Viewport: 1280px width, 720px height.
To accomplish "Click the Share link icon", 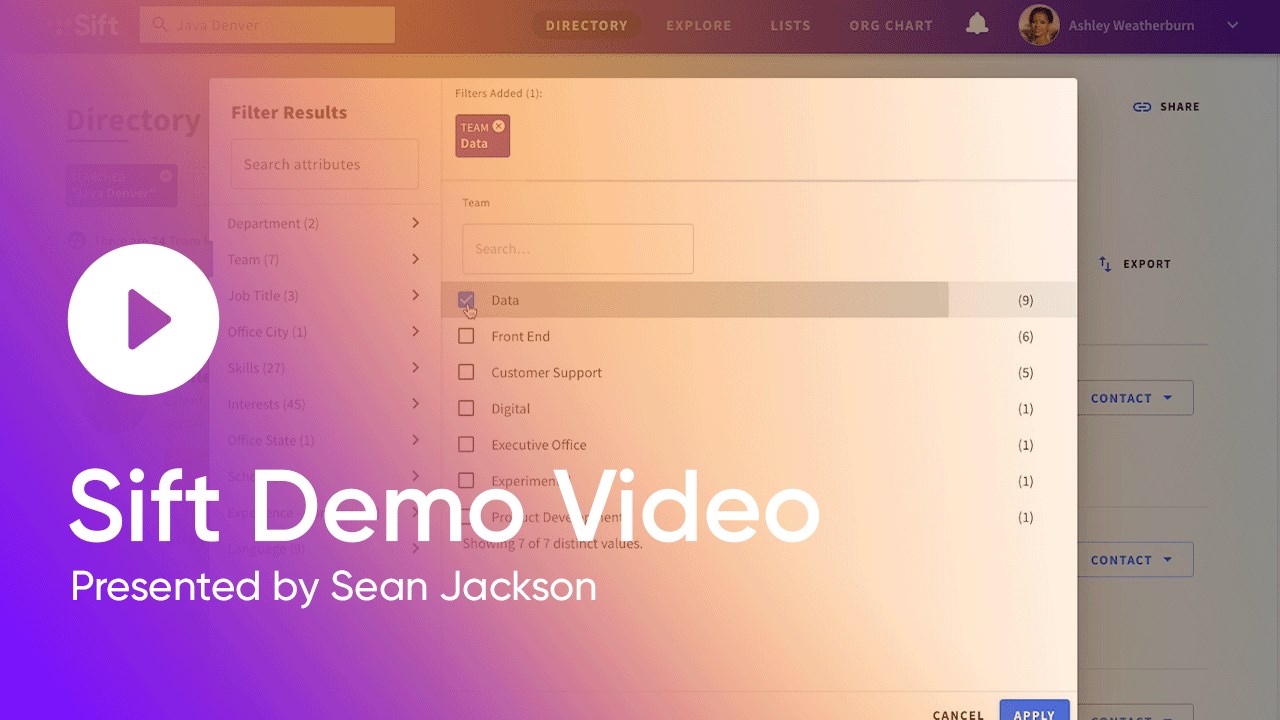I will (1142, 107).
